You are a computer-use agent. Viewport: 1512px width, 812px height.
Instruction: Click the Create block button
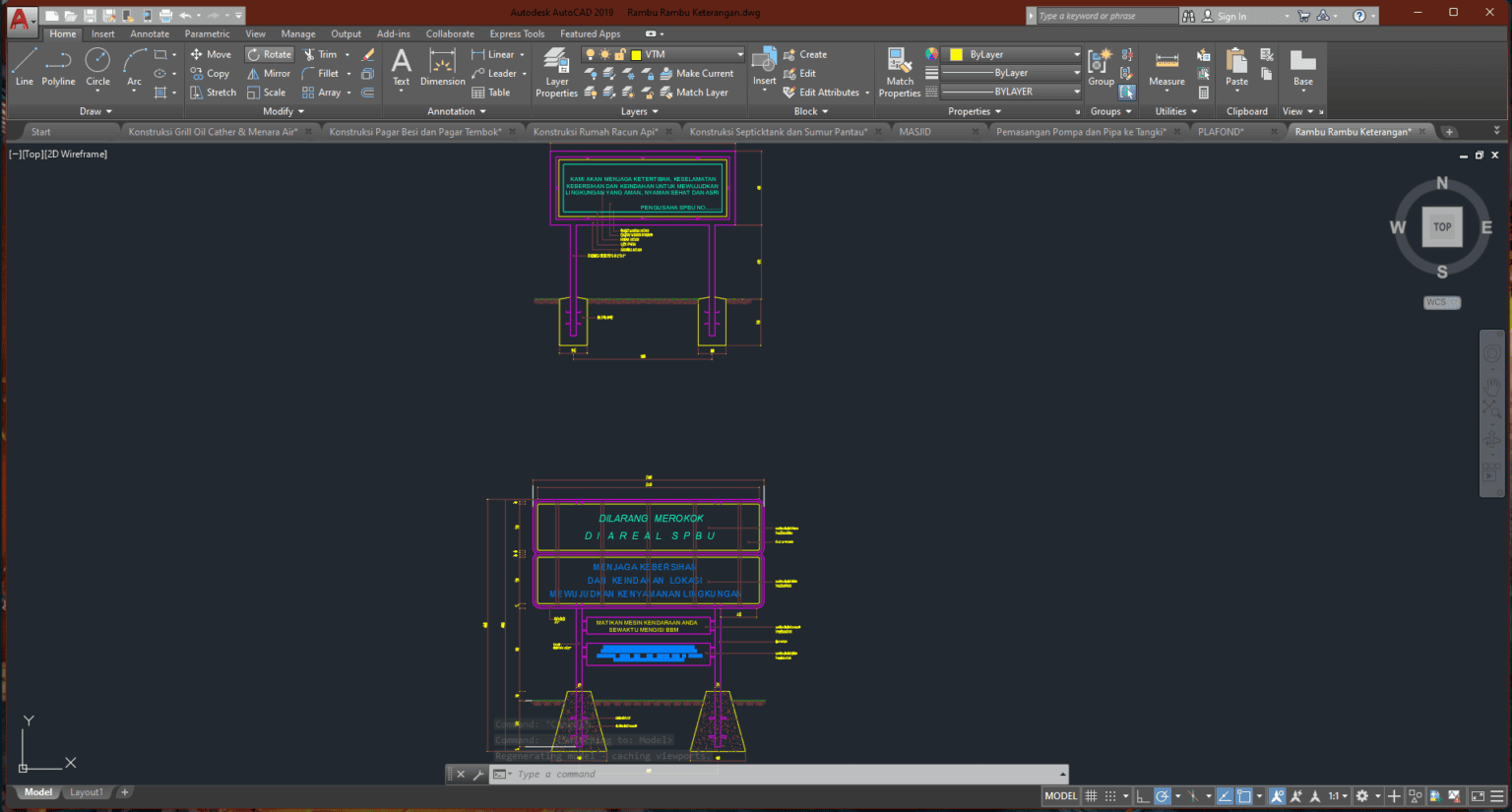pyautogui.click(x=812, y=54)
